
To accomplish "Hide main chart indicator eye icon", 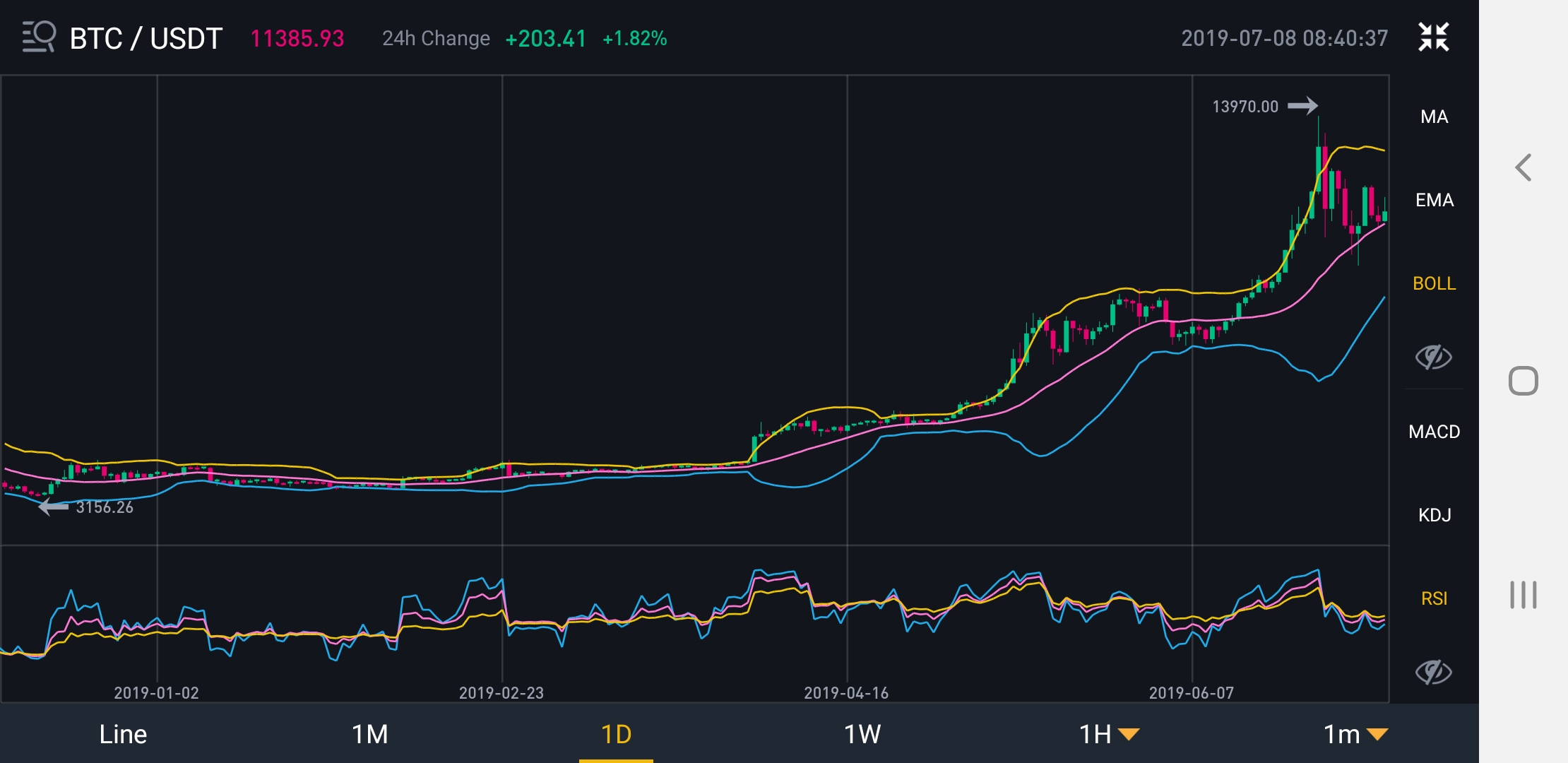I will pyautogui.click(x=1433, y=357).
